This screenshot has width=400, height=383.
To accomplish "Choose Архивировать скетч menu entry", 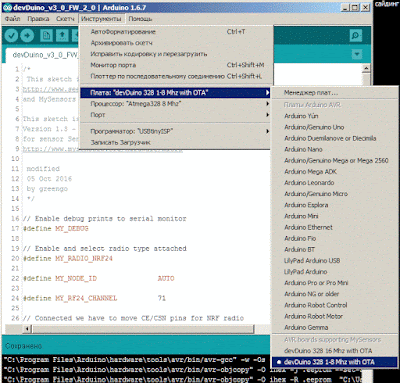I will 176,43.
